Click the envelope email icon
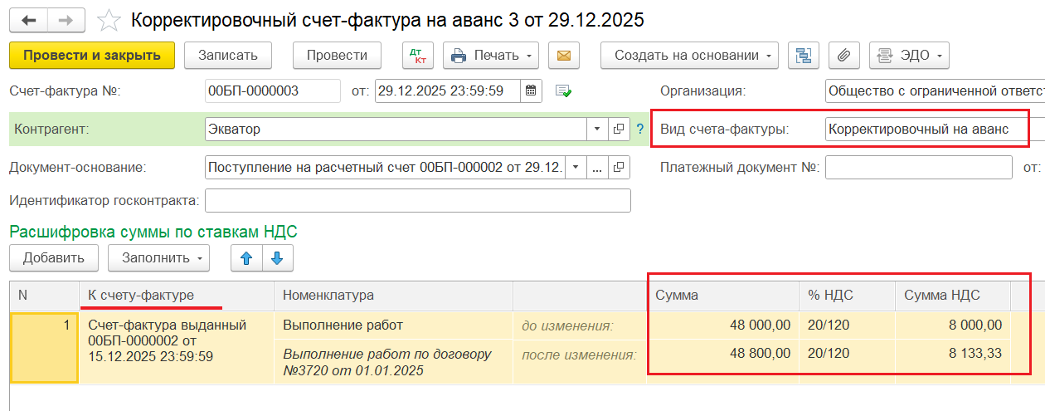The image size is (1045, 412). pos(564,55)
